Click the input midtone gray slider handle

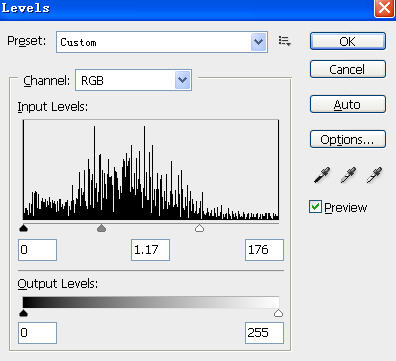click(x=101, y=228)
